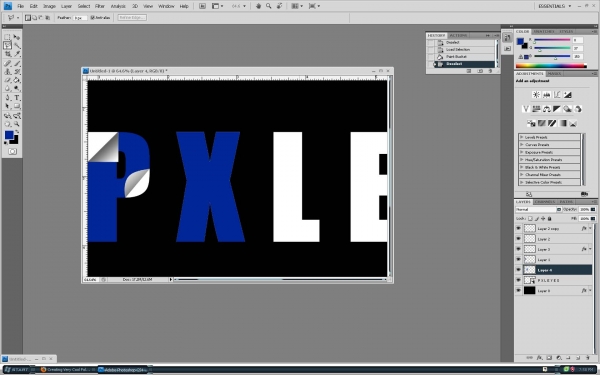The image size is (600, 375).
Task: Click the foreground color swatch in toolbox
Action: click(x=9, y=135)
